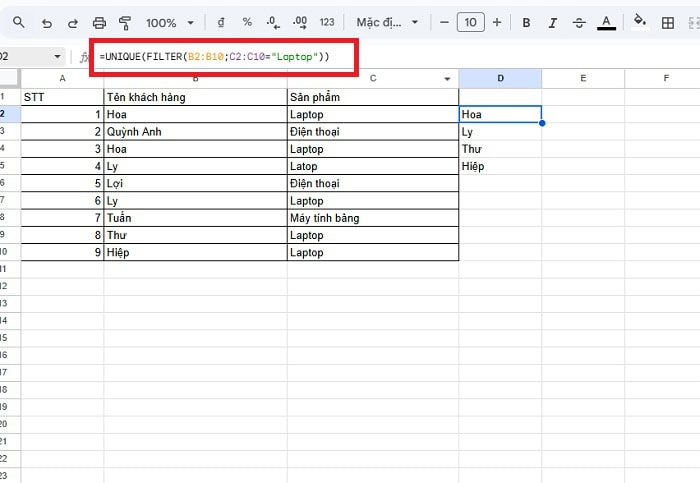Click cell 'Tên khách hàng'
Screen dimensions: 700x483
pos(196,97)
